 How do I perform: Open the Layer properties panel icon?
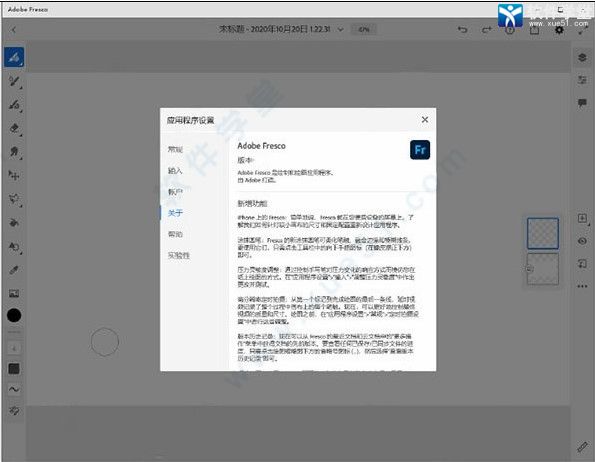pos(582,80)
